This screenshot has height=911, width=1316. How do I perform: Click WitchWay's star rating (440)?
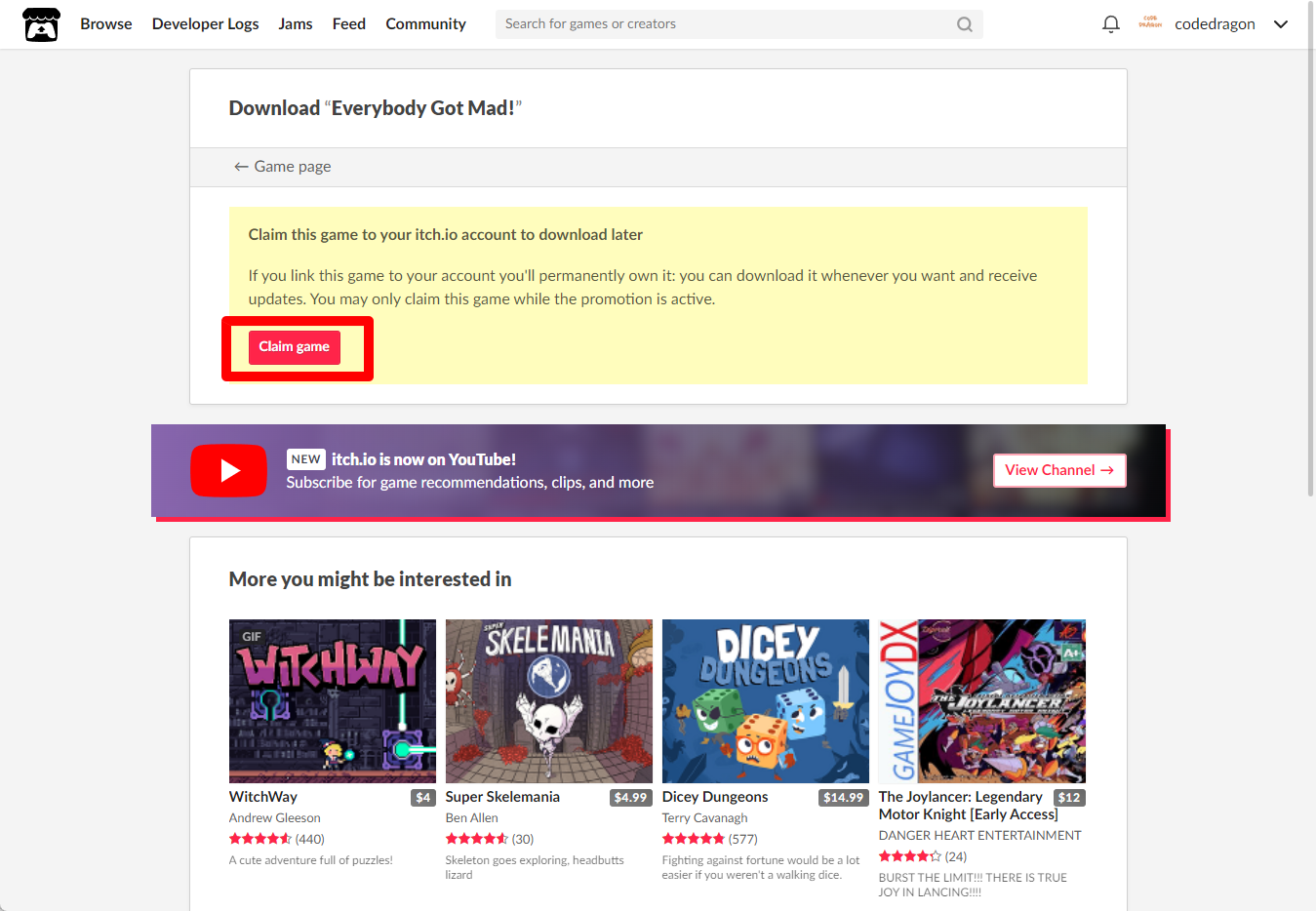pos(277,839)
